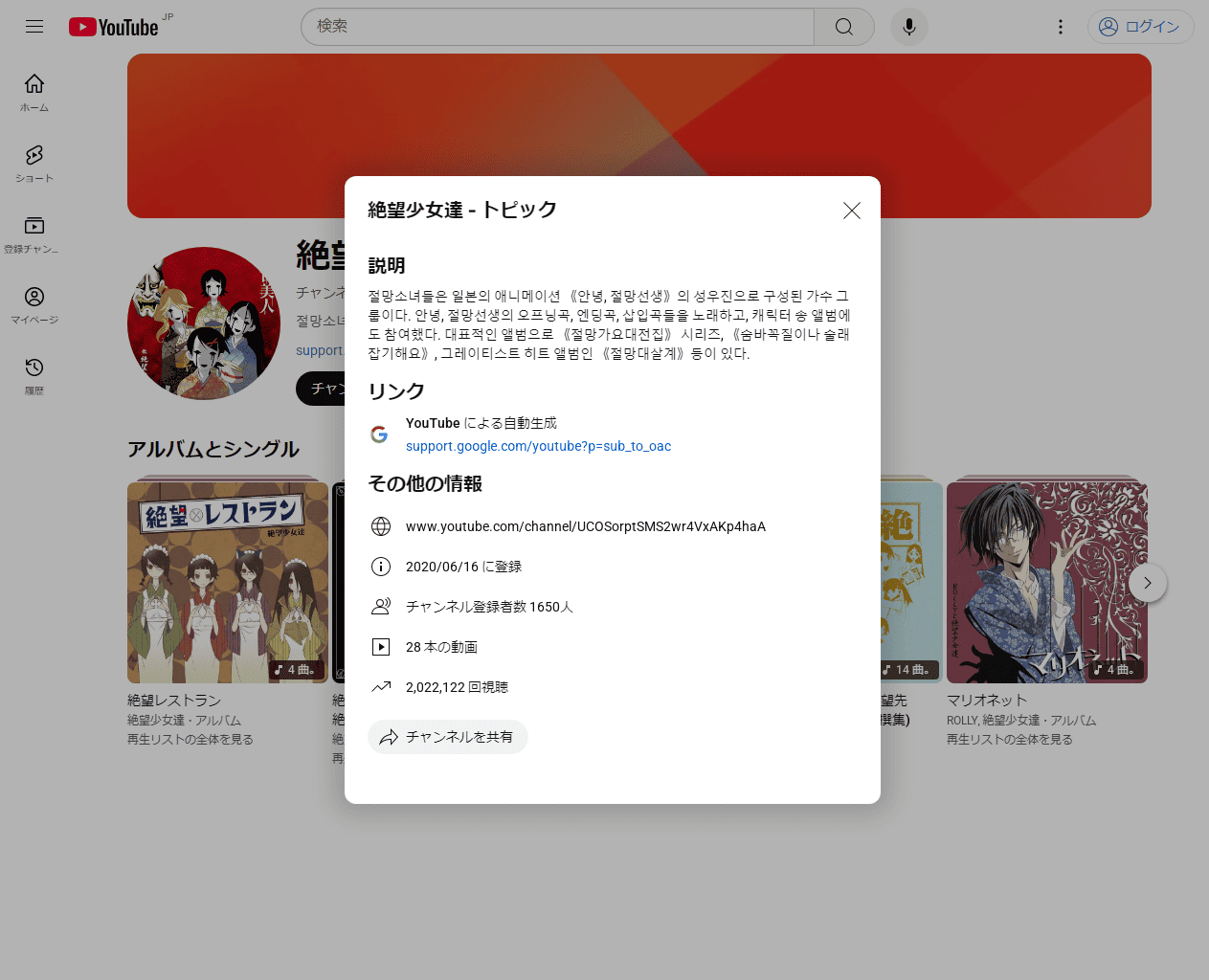Open the 絶望レストラン album thumbnail
The image size is (1209, 980).
227,582
